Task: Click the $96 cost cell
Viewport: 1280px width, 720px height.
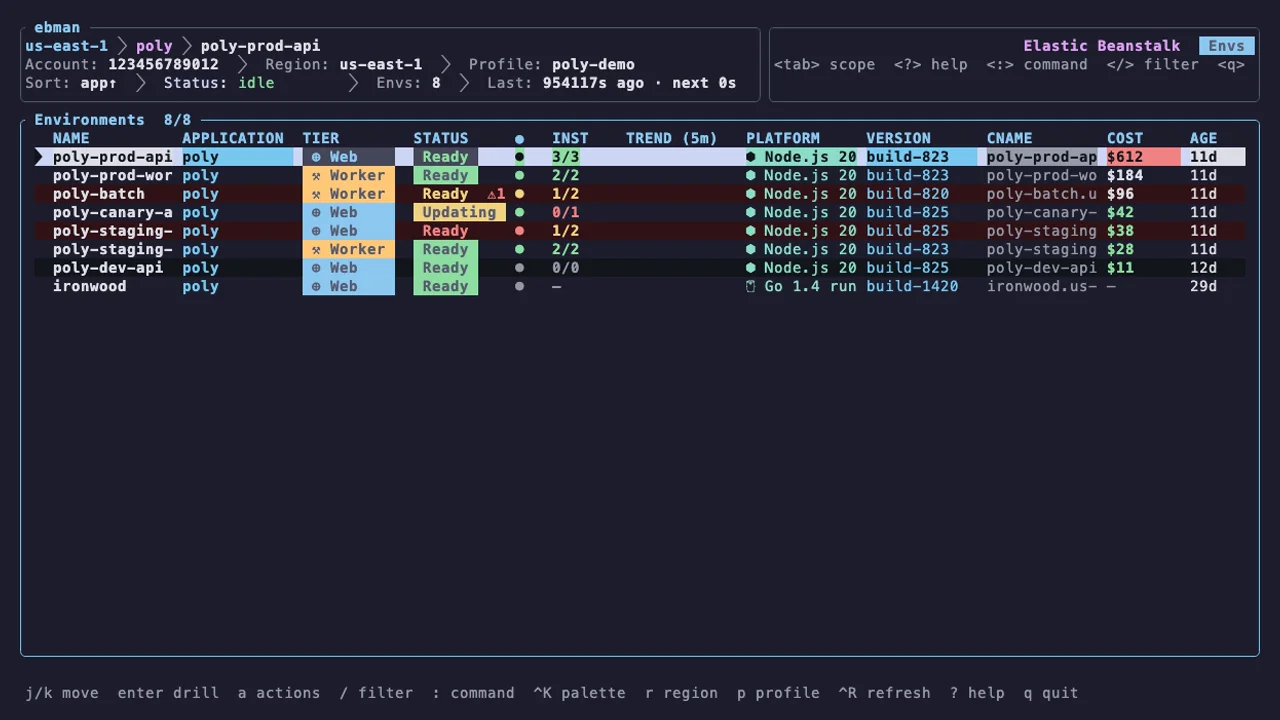Action: (x=1121, y=194)
